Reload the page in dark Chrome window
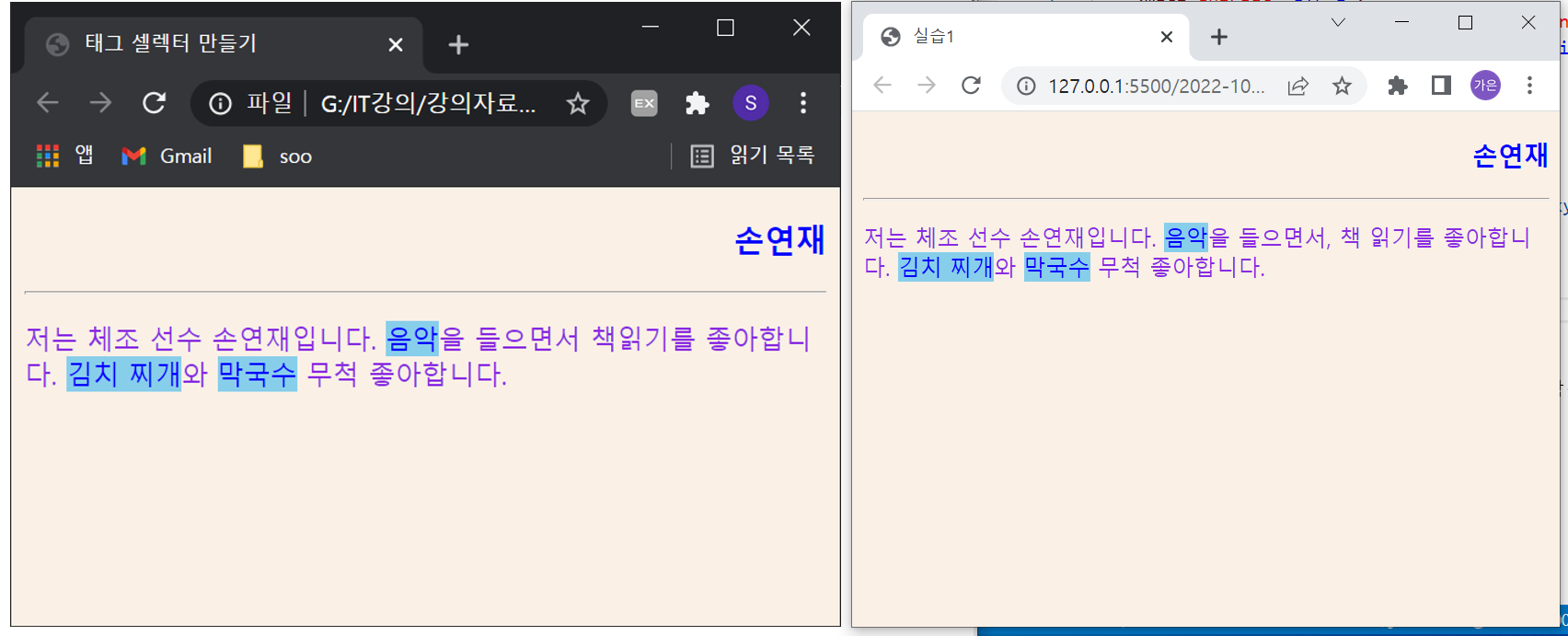The height and width of the screenshot is (636, 1568). tap(154, 103)
